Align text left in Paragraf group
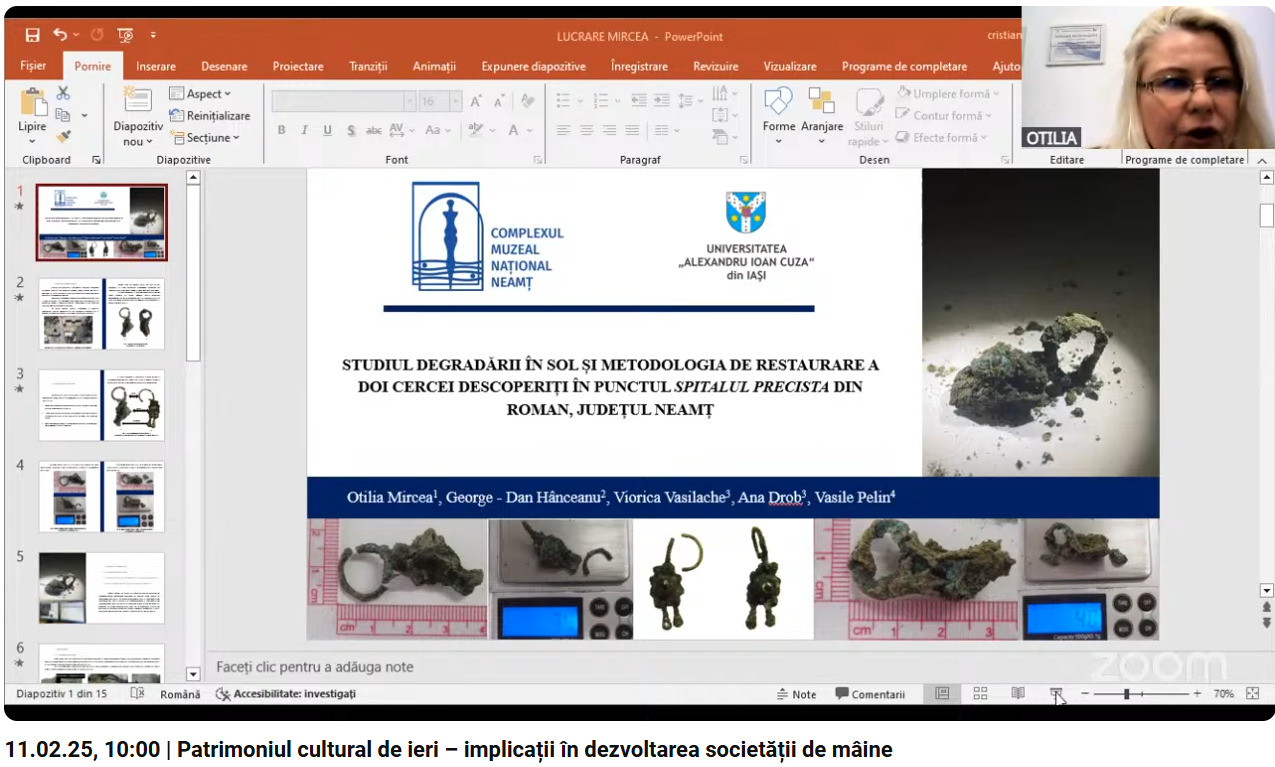Screen dimensions: 1275x767 tap(564, 130)
